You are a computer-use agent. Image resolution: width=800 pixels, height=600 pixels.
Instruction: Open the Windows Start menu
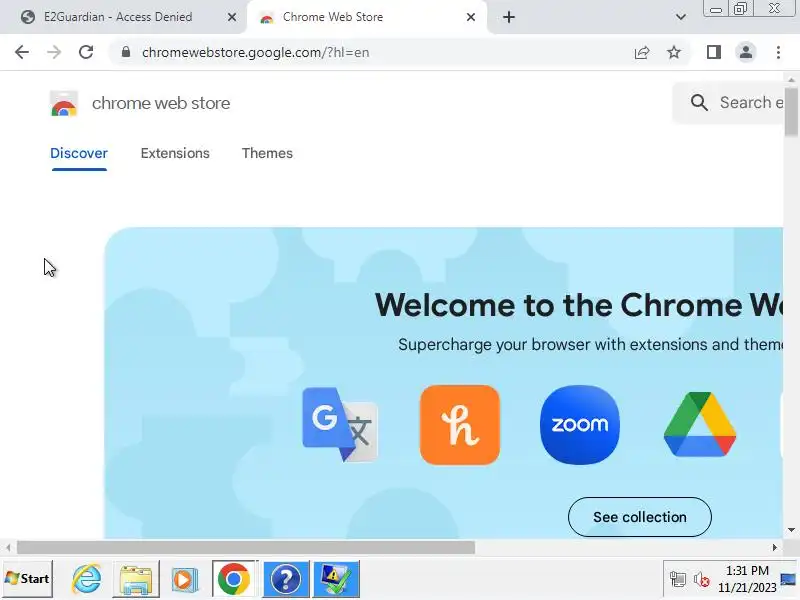coord(27,579)
